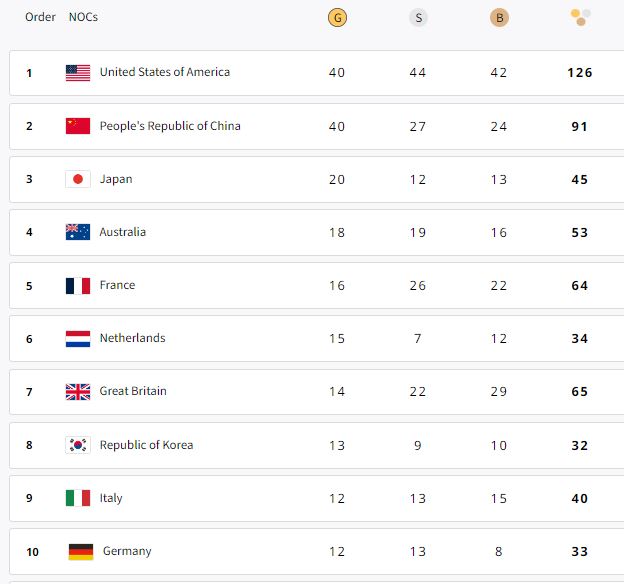The height and width of the screenshot is (584, 624).
Task: Click the total medals column icon
Action: [x=580, y=17]
